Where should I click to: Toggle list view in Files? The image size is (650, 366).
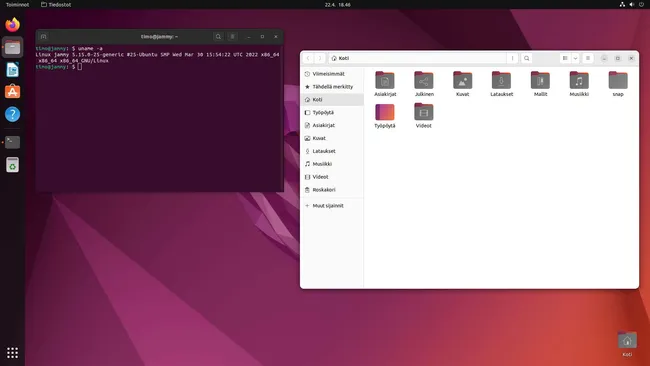coord(565,58)
